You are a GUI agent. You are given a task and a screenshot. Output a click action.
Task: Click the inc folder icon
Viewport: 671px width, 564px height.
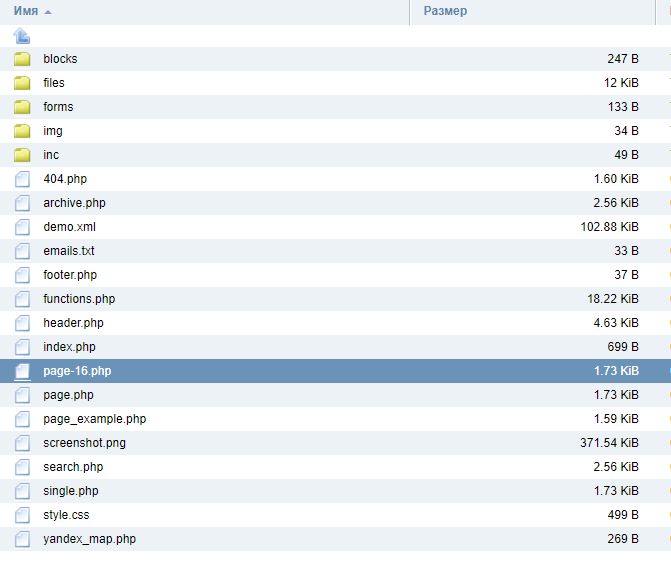point(22,155)
